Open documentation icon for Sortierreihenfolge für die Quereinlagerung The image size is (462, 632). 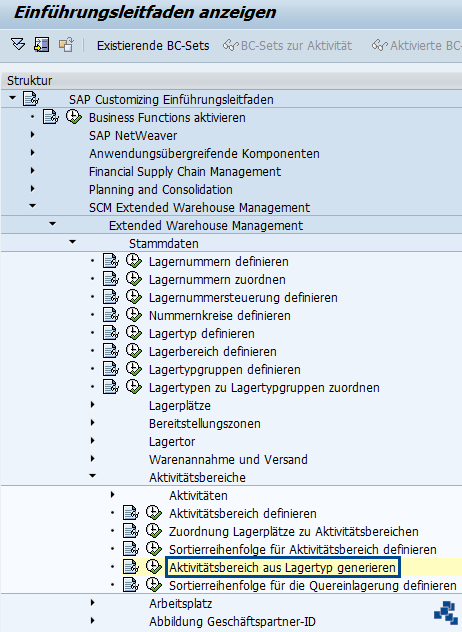[131, 584]
